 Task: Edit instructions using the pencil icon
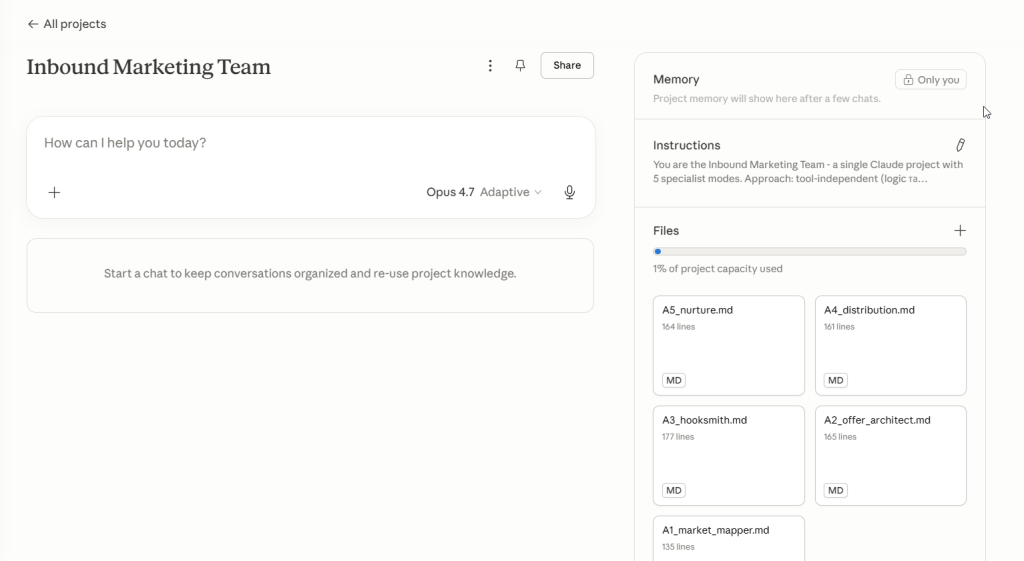coord(960,145)
